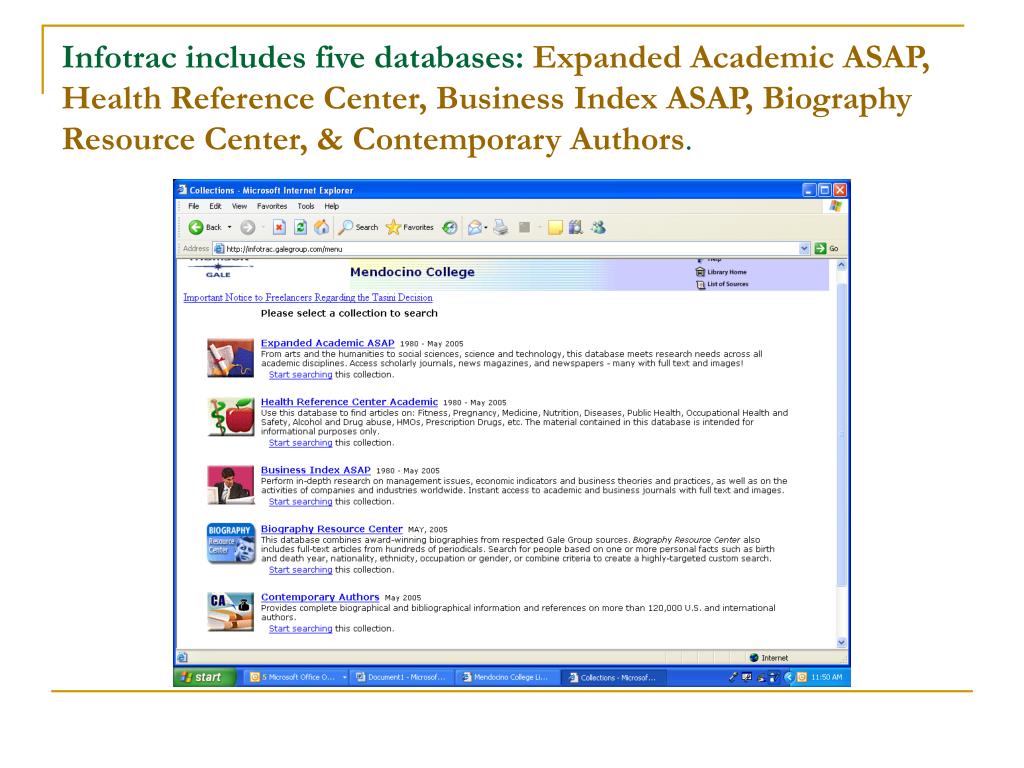This screenshot has width=1024, height=768.
Task: Click the green Go button
Action: [827, 249]
